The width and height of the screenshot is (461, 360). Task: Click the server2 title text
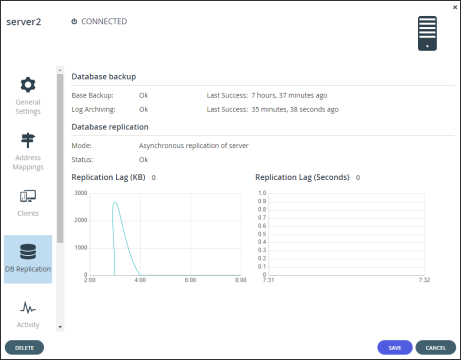(x=24, y=22)
